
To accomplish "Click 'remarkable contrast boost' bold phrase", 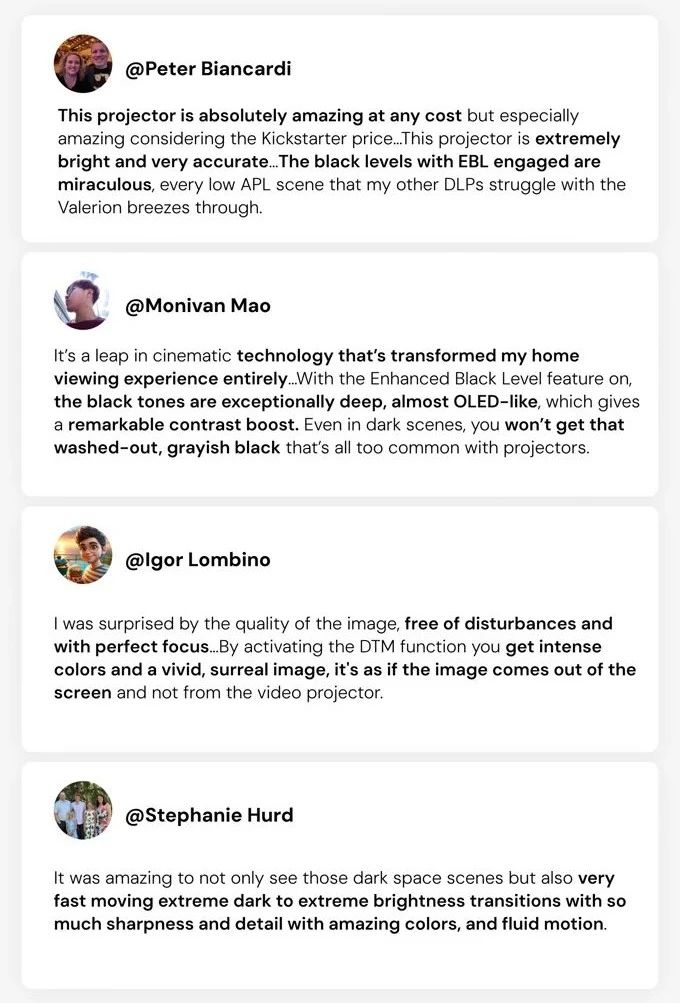I will (x=183, y=425).
